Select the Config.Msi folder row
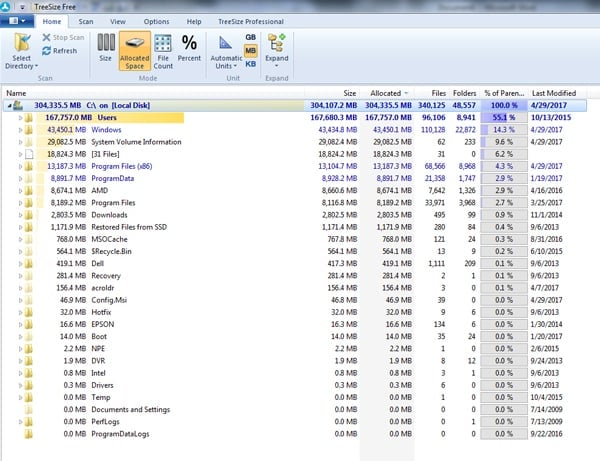The image size is (600, 461). 295,300
